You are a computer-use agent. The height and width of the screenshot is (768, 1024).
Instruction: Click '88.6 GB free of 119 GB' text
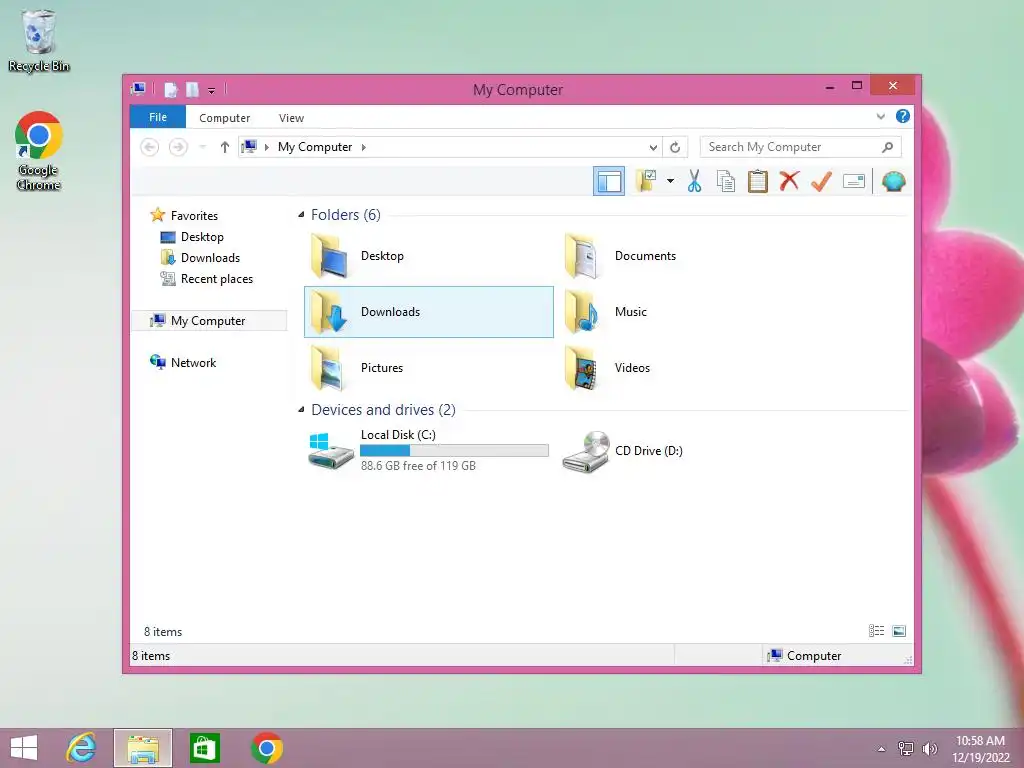418,466
